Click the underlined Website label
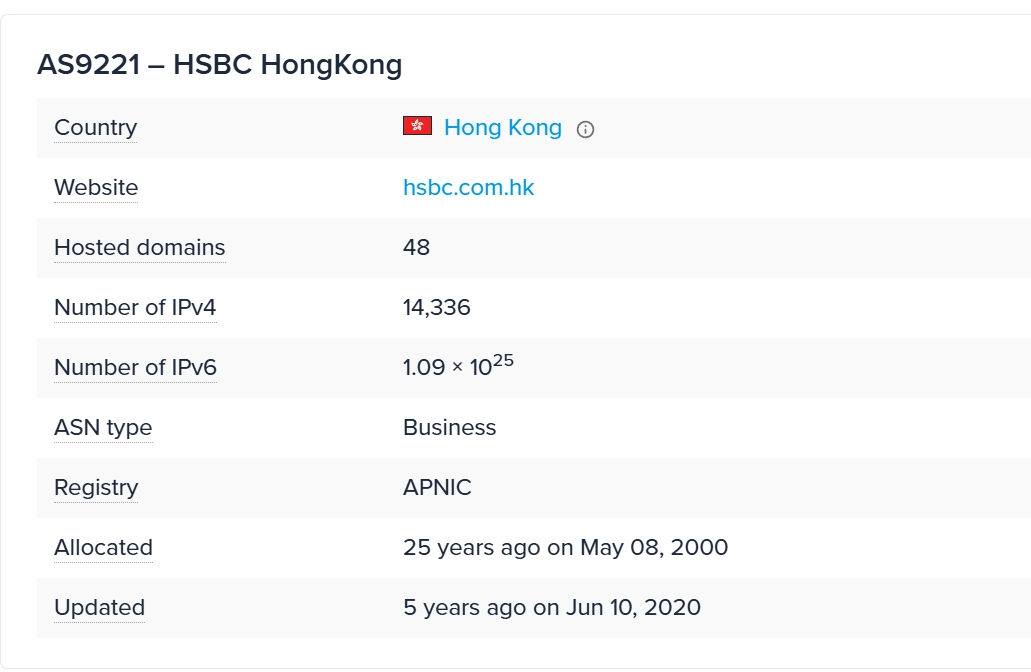The height and width of the screenshot is (672, 1031). [x=96, y=188]
